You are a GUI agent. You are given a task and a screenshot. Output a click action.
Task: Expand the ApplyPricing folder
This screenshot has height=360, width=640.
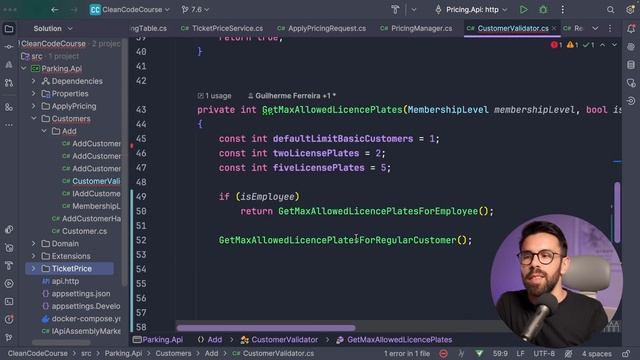click(x=33, y=106)
